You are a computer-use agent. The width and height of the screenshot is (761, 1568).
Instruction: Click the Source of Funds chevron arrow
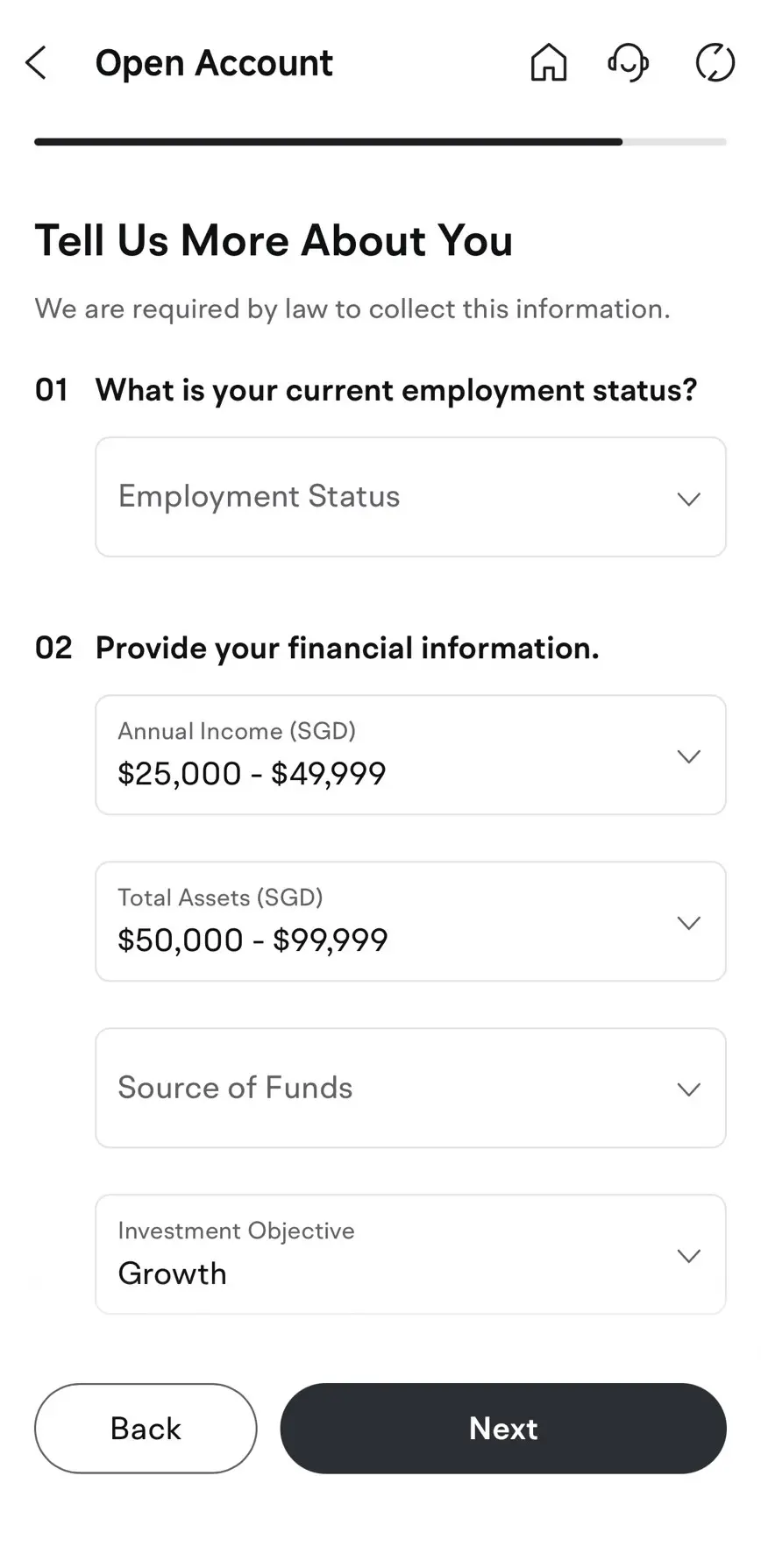point(689,1089)
